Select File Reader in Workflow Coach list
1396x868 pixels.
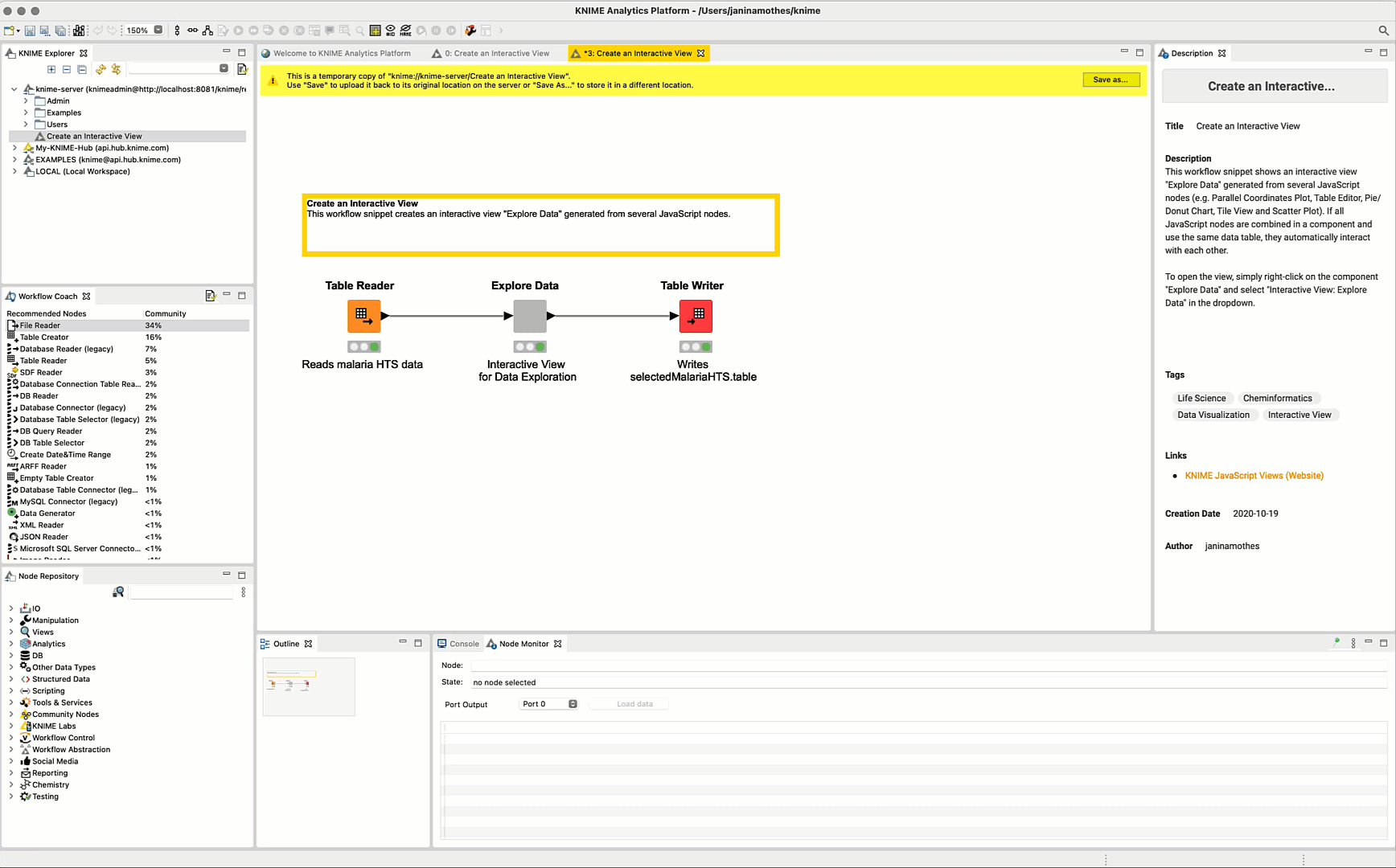127,325
